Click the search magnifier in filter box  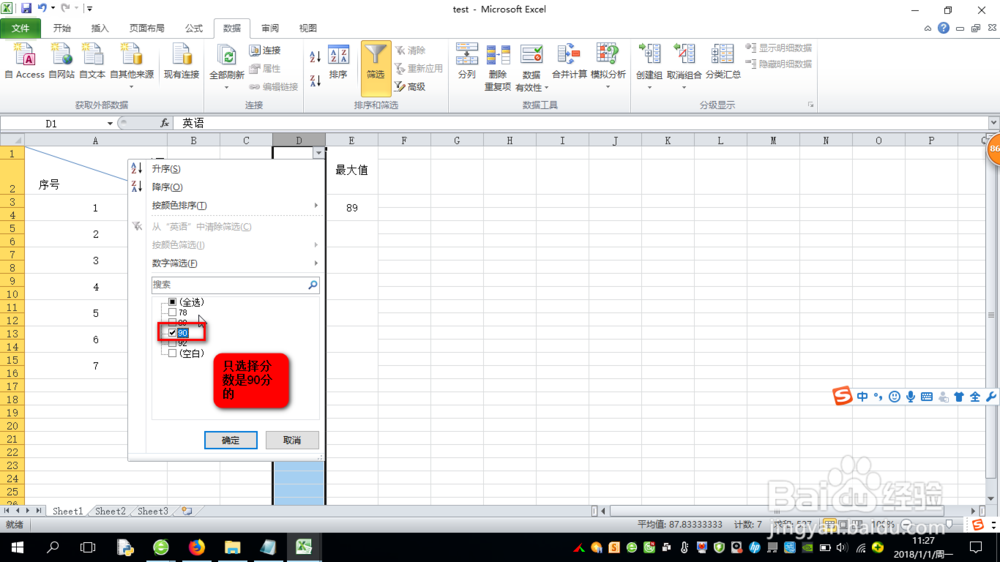pyautogui.click(x=312, y=285)
